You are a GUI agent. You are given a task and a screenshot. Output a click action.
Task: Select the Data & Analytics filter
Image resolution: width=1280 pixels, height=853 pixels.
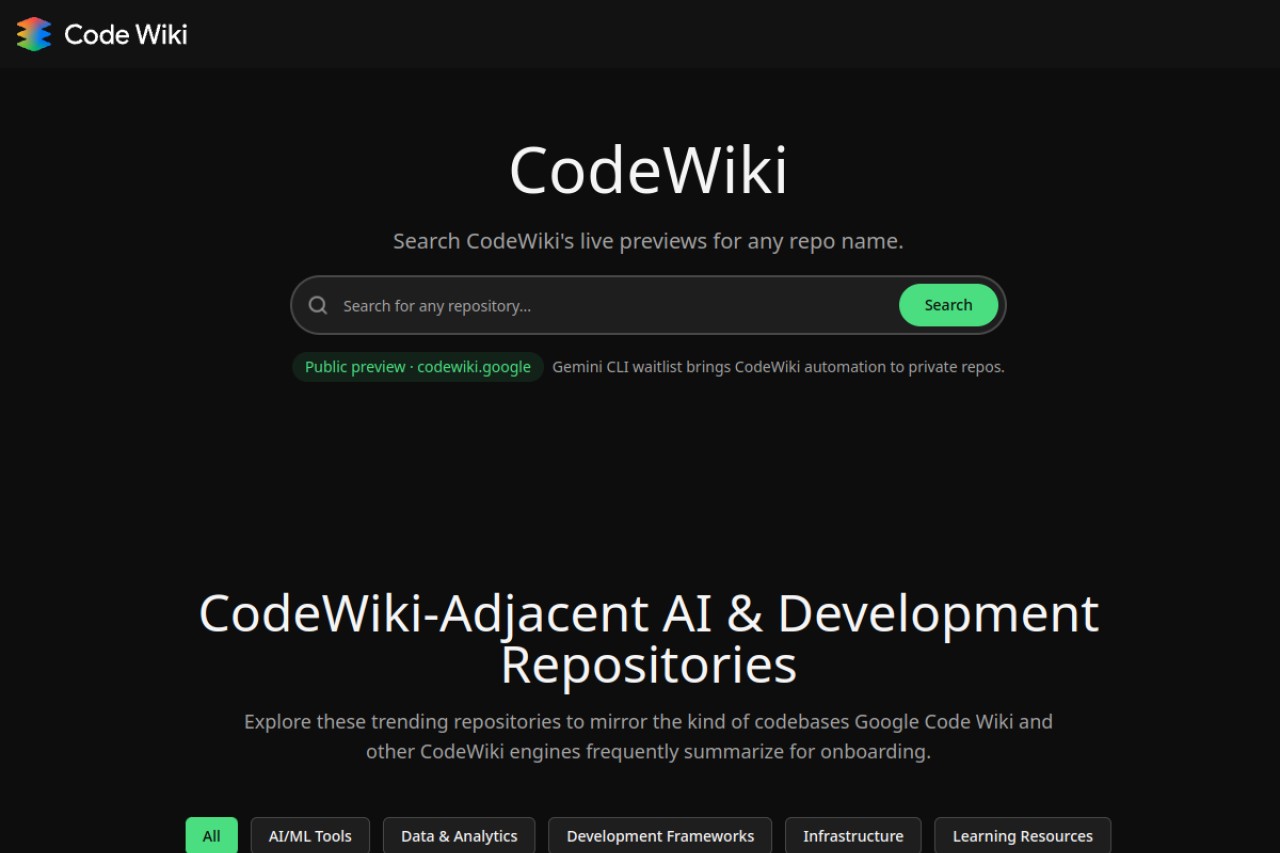point(459,836)
